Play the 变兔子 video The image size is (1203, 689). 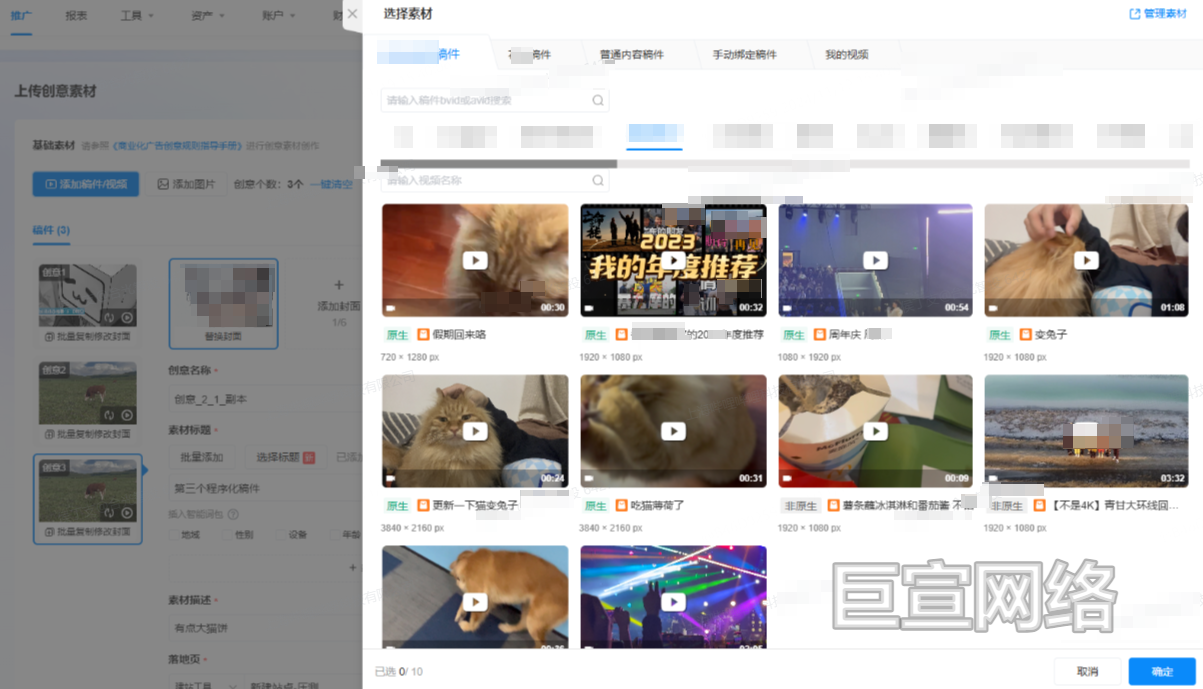(x=1086, y=260)
